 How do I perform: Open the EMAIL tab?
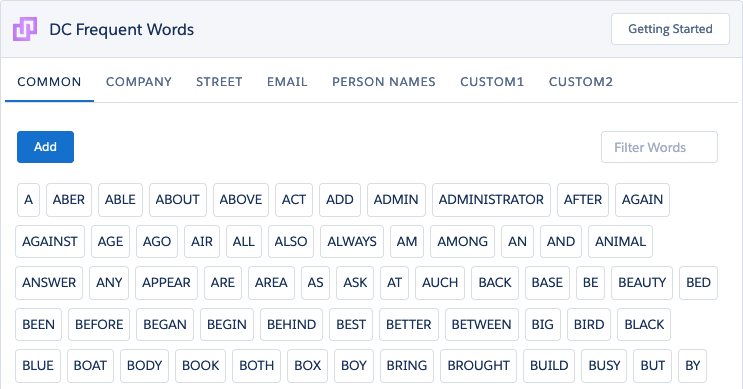click(x=287, y=82)
